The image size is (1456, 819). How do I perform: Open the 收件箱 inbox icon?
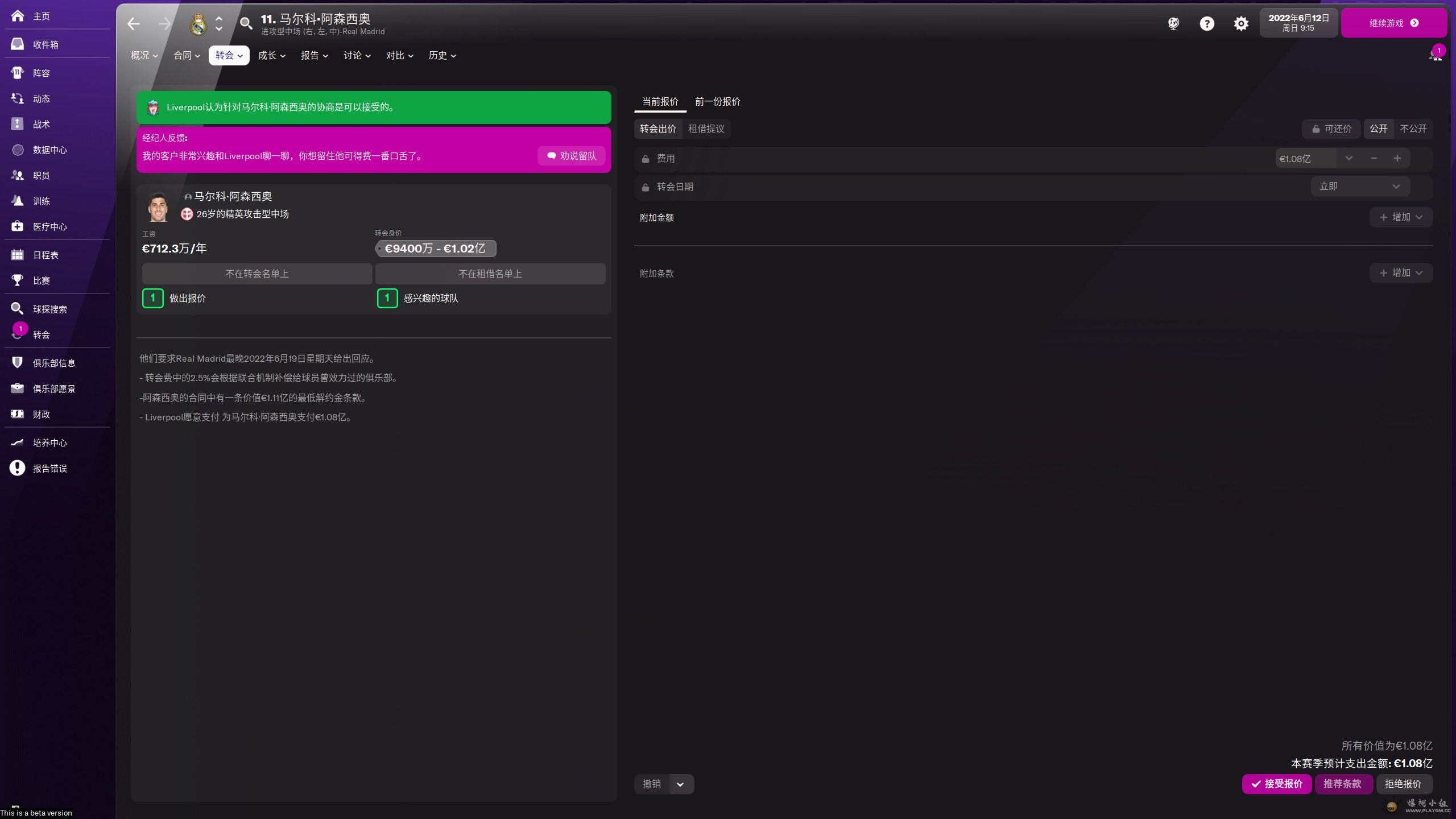click(18, 44)
